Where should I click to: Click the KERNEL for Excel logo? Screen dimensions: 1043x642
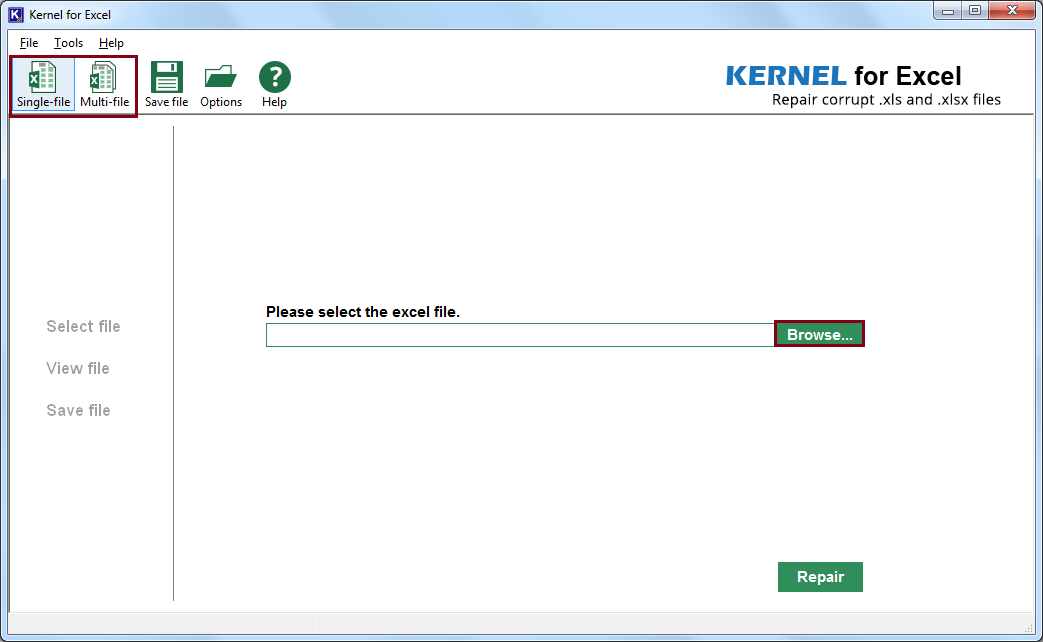pos(843,76)
